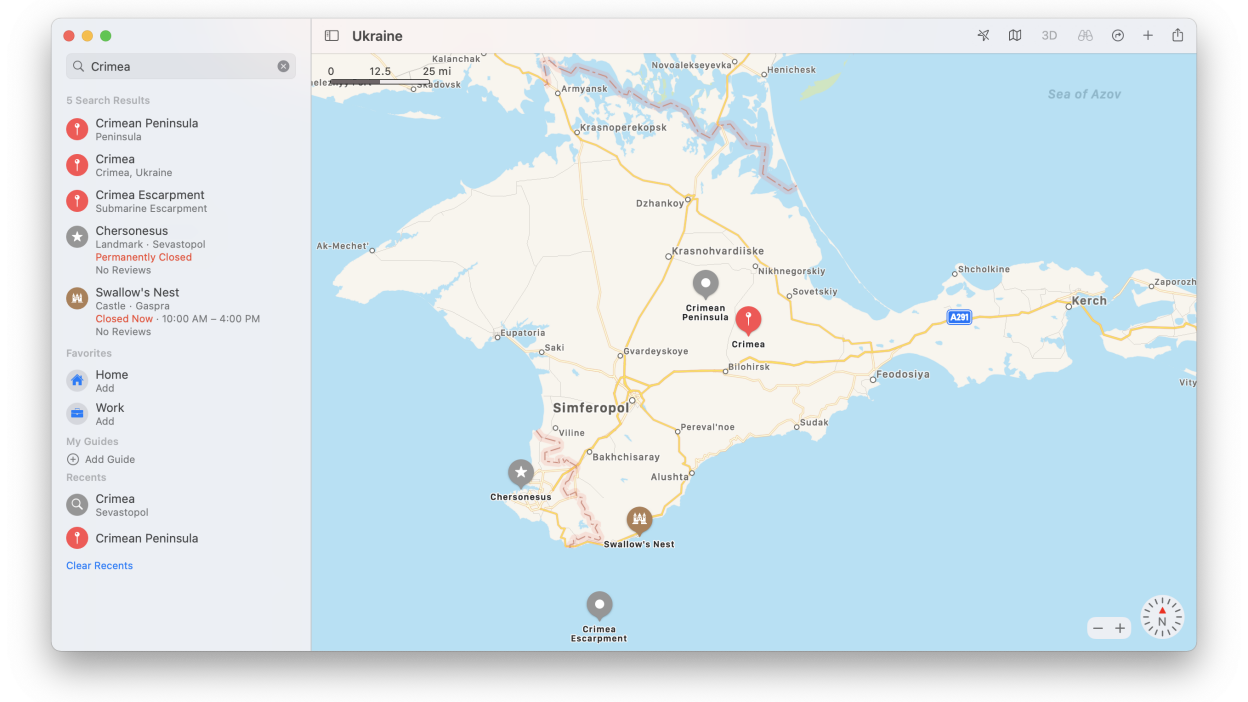Click Crimea Escarpment map pin
The image size is (1248, 702).
pos(599,604)
